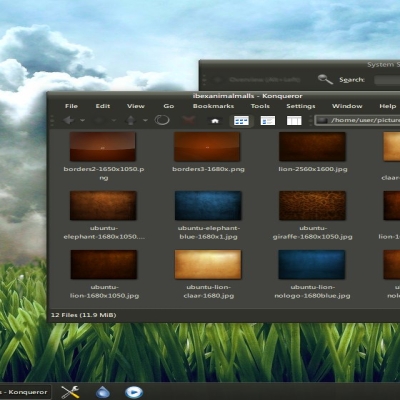
Task: Click the borders3-1680x.png file name
Action: (208, 169)
